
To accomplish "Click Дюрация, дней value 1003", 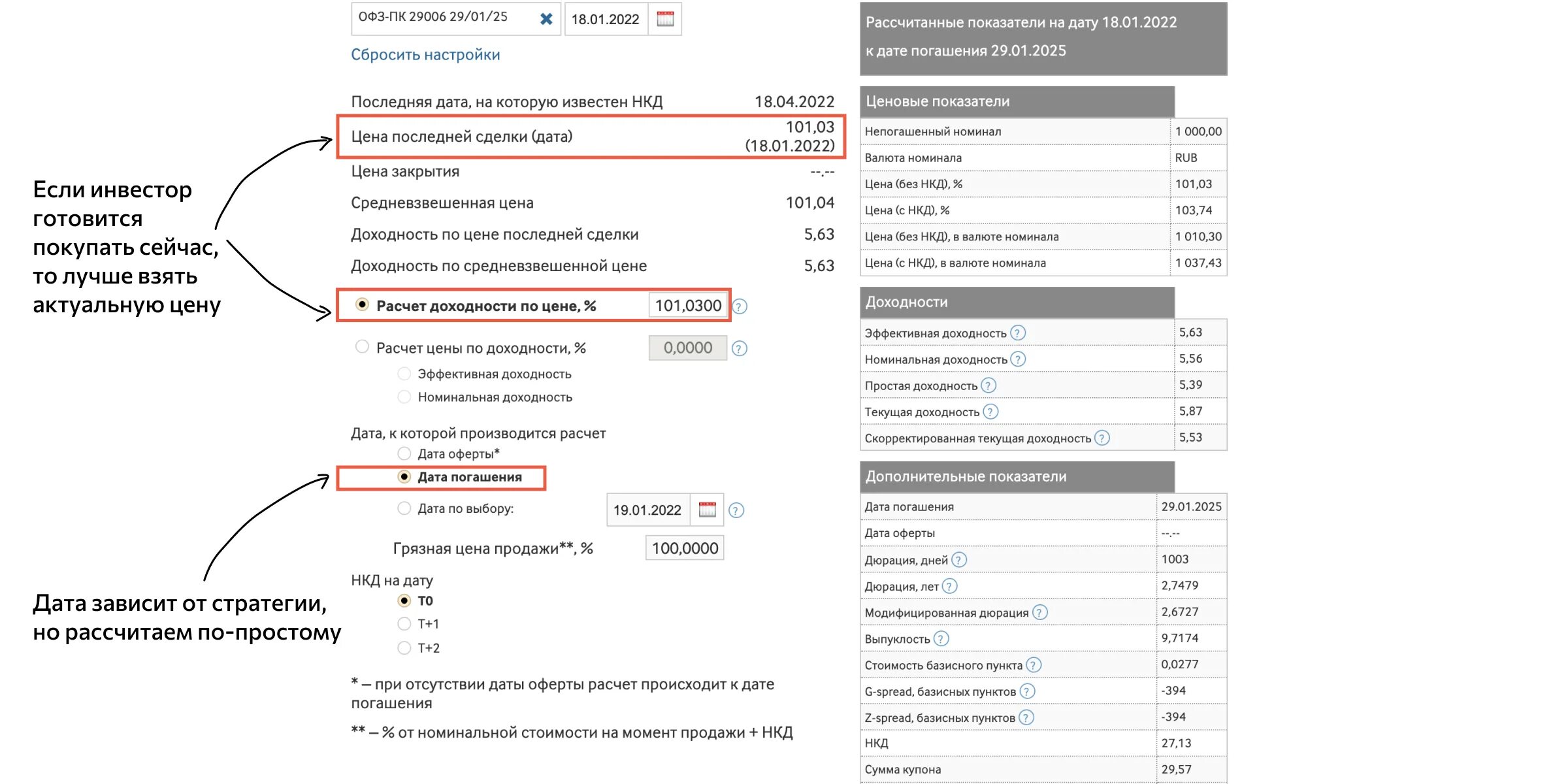I will tap(1175, 559).
